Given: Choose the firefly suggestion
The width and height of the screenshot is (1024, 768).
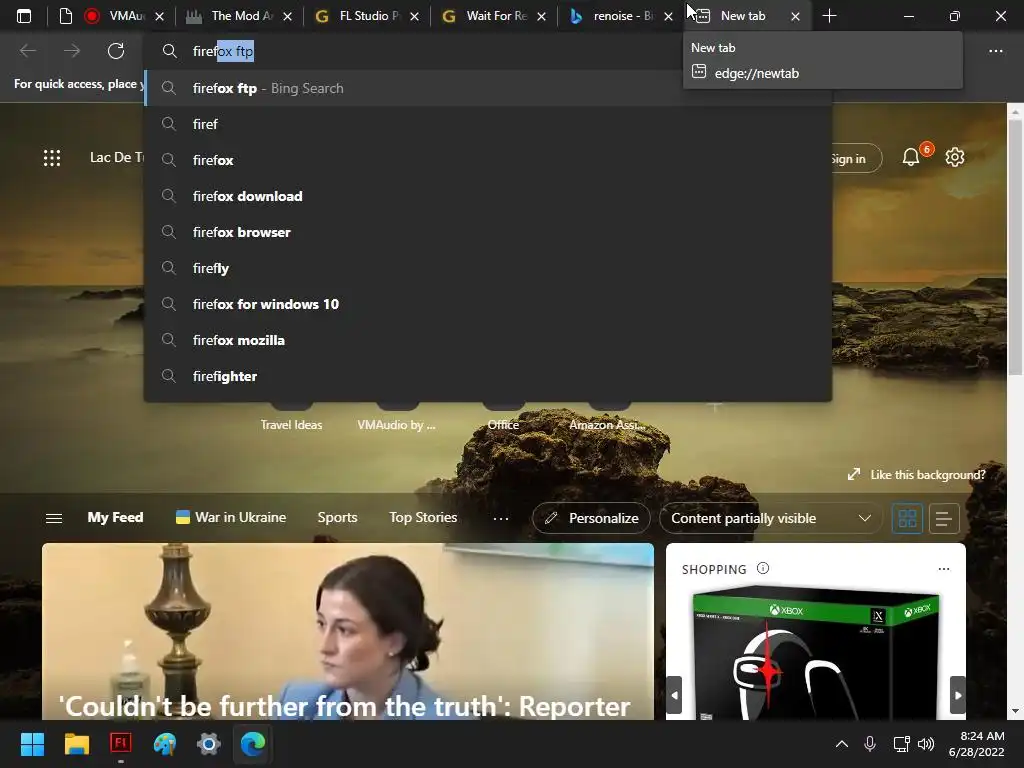Looking at the screenshot, I should (x=488, y=268).
